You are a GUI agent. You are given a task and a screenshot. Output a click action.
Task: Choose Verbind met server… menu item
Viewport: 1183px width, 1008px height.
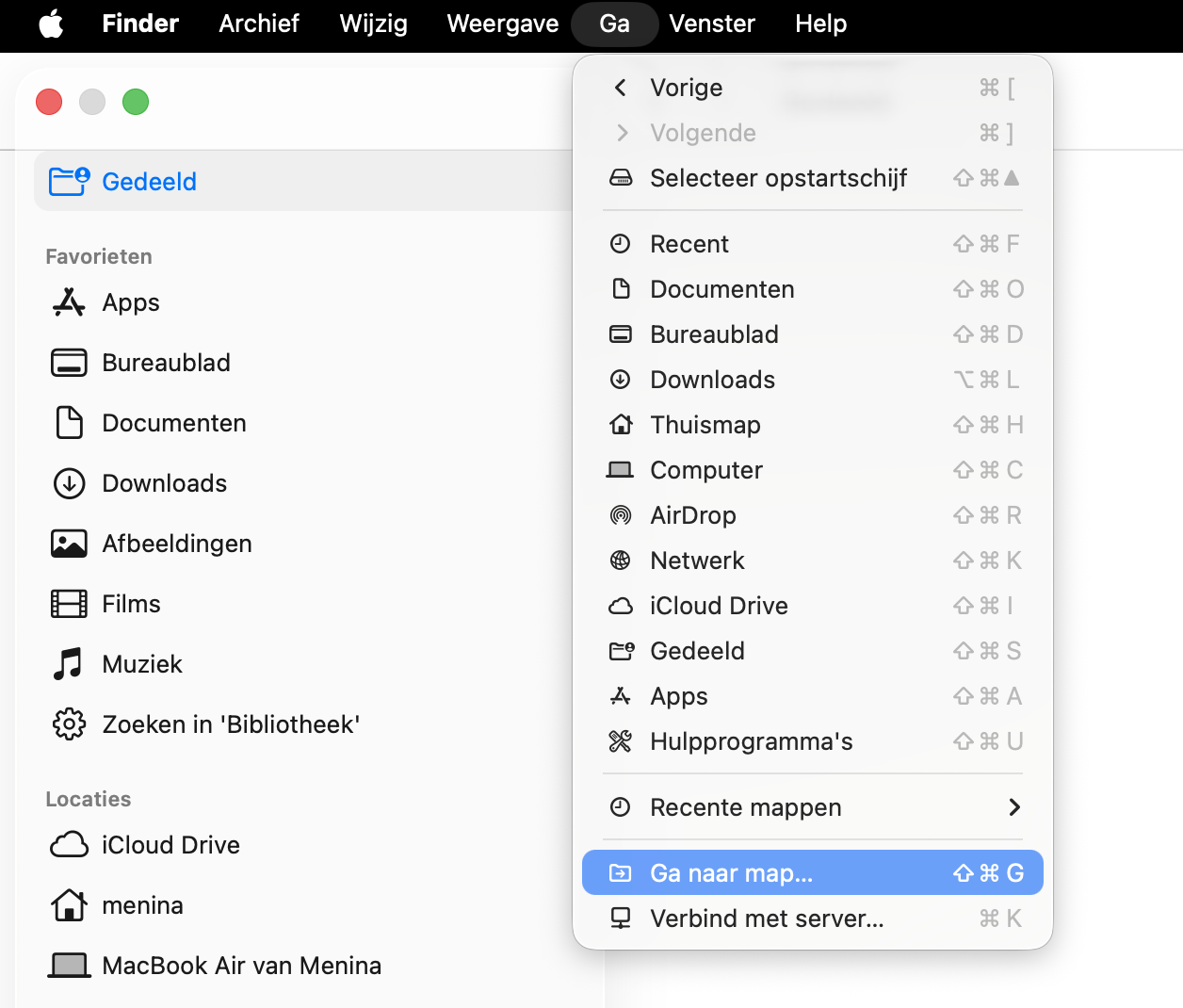[813, 919]
